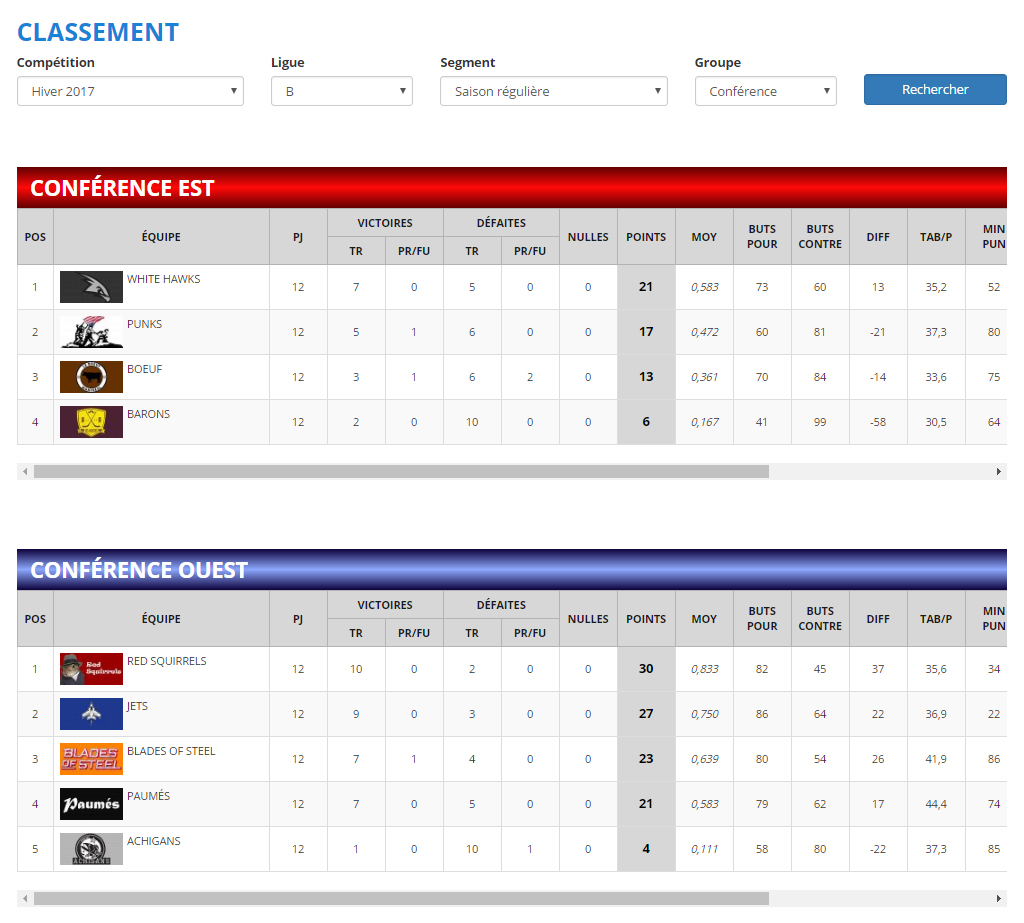
Task: Select the Jets team logo
Action: click(91, 714)
